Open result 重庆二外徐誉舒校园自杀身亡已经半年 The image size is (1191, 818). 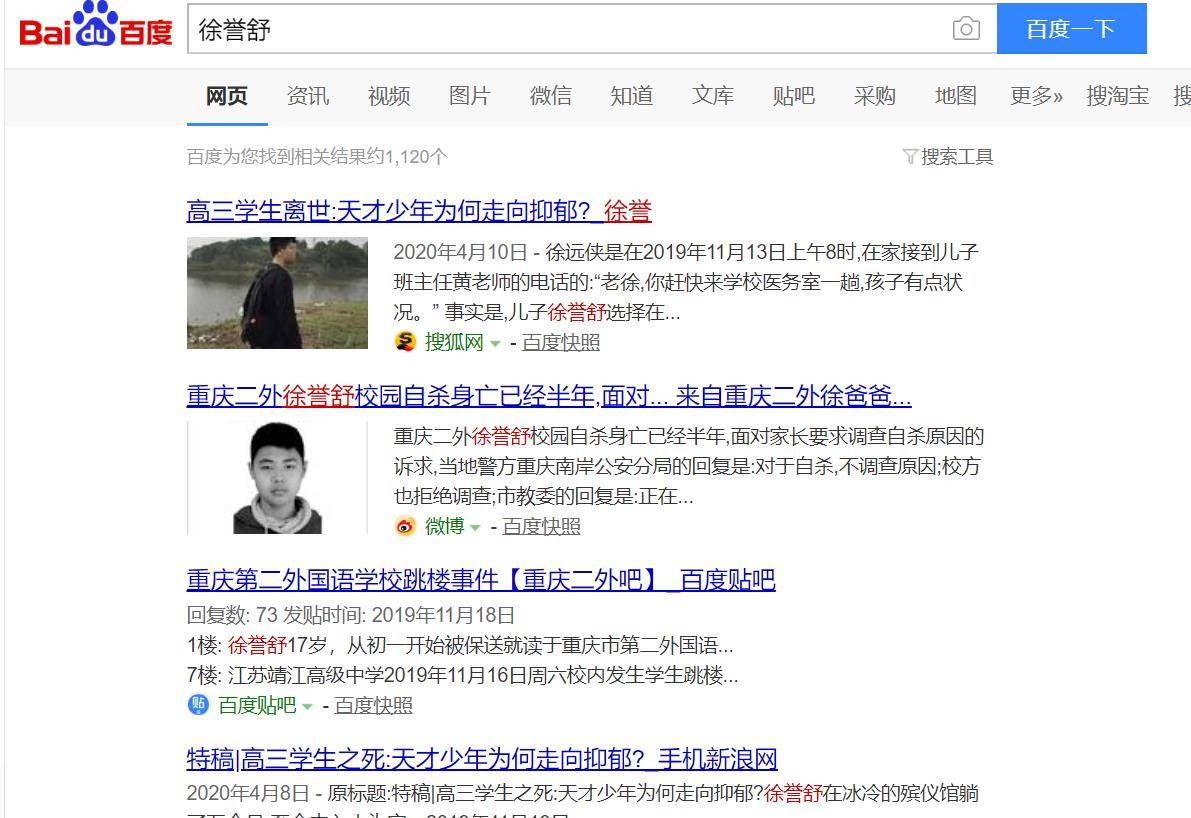[x=549, y=396]
